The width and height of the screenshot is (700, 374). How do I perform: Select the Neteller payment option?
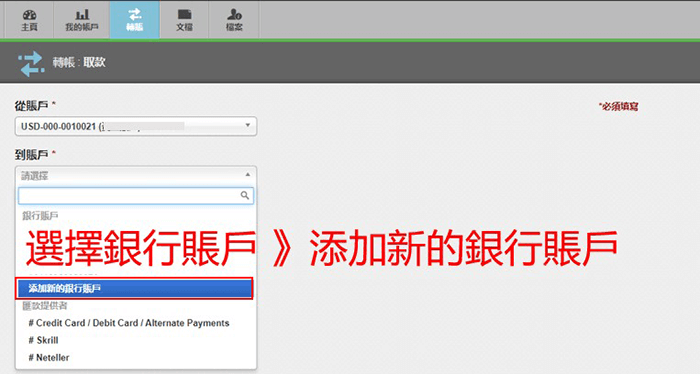[49, 357]
